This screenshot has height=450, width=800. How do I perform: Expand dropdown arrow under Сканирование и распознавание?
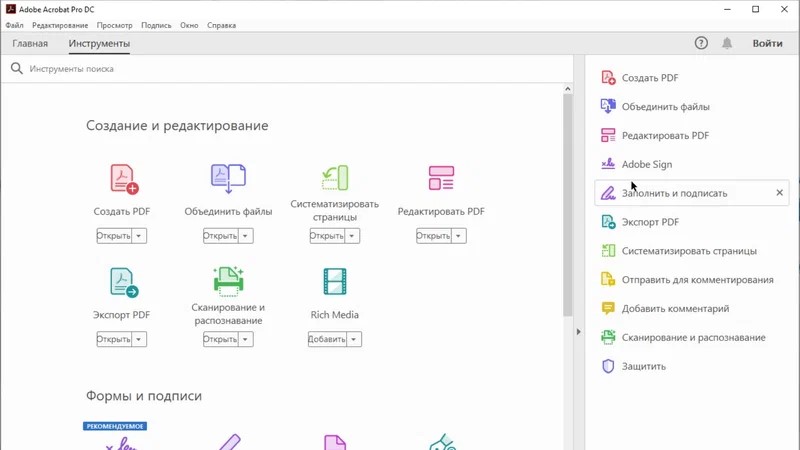pos(245,339)
